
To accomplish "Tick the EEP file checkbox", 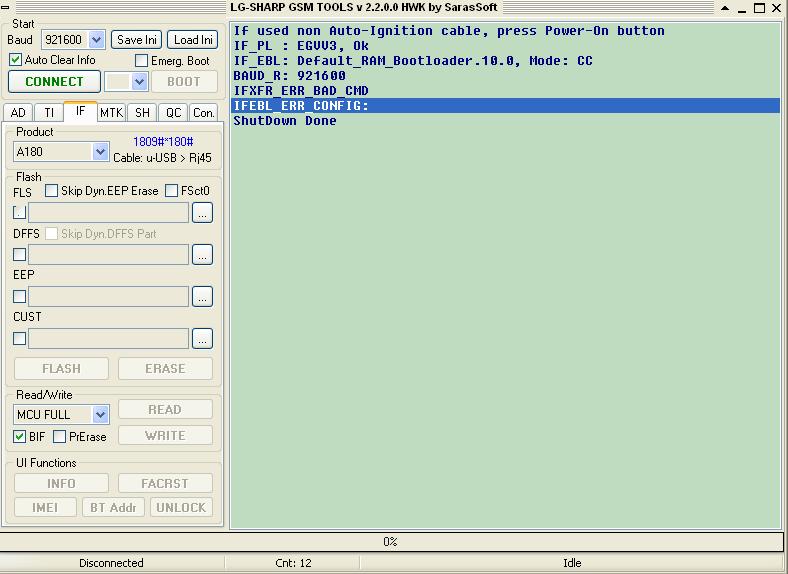I will click(x=19, y=297).
